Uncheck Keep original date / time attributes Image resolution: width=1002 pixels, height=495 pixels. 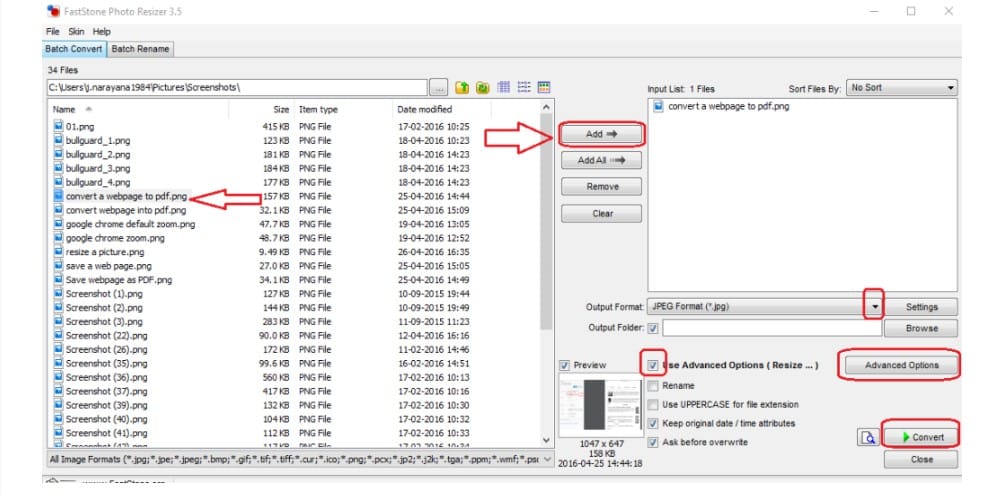(x=652, y=423)
